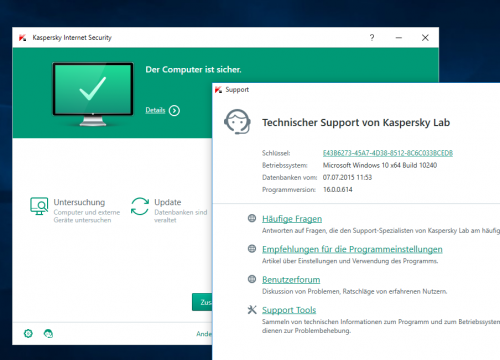Open the Benutzerforum link
The width and height of the screenshot is (500, 360).
click(291, 280)
